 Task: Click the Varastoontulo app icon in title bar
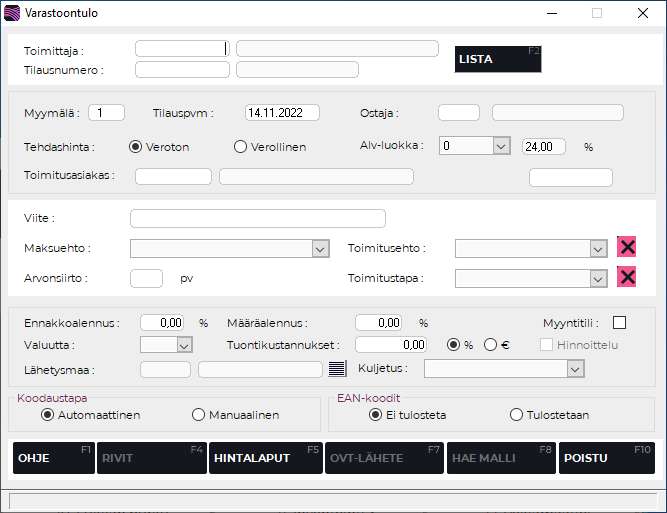click(x=13, y=14)
